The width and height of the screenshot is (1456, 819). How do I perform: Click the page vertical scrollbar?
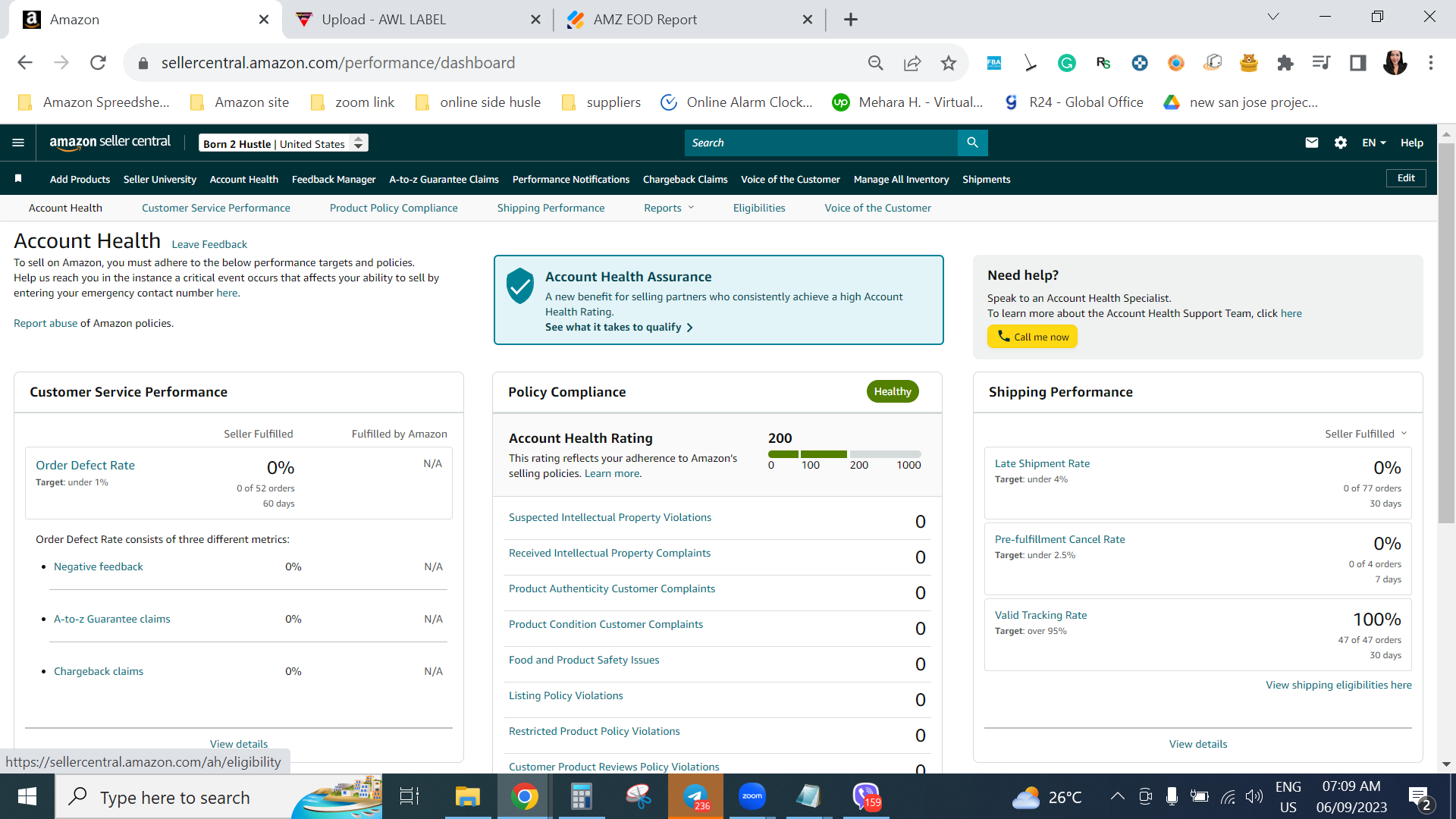tap(1446, 334)
